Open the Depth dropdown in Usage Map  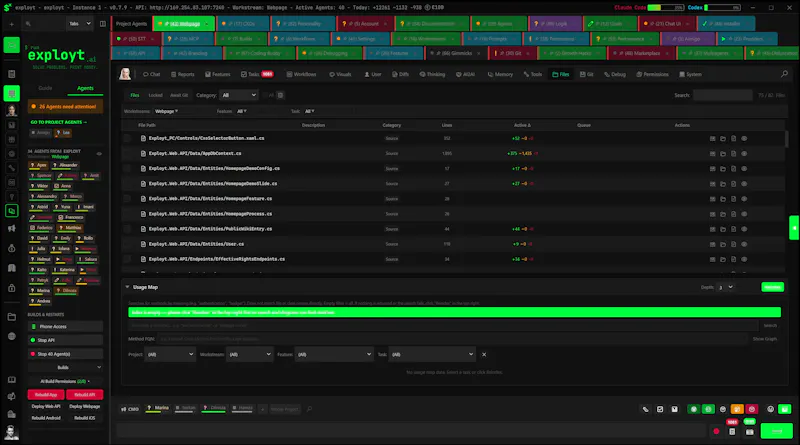point(725,287)
